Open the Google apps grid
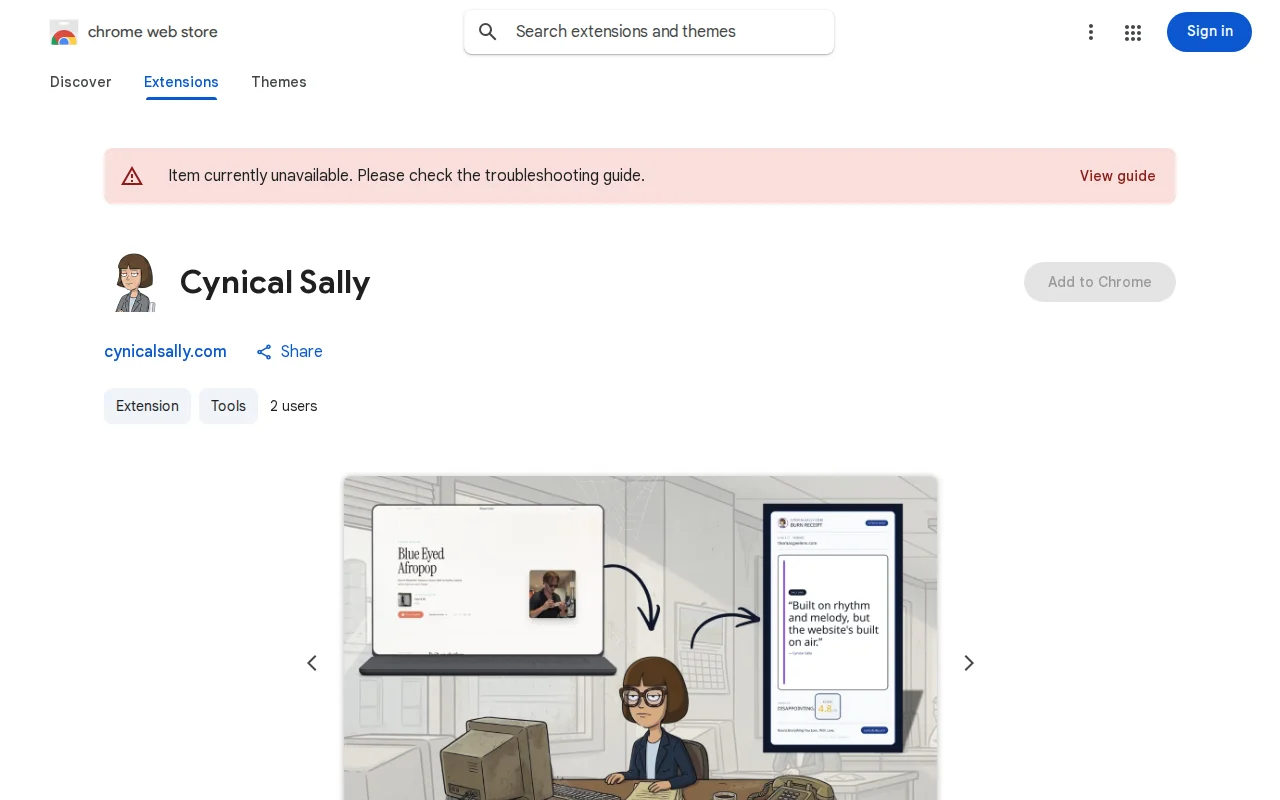Image resolution: width=1280 pixels, height=800 pixels. (1133, 32)
